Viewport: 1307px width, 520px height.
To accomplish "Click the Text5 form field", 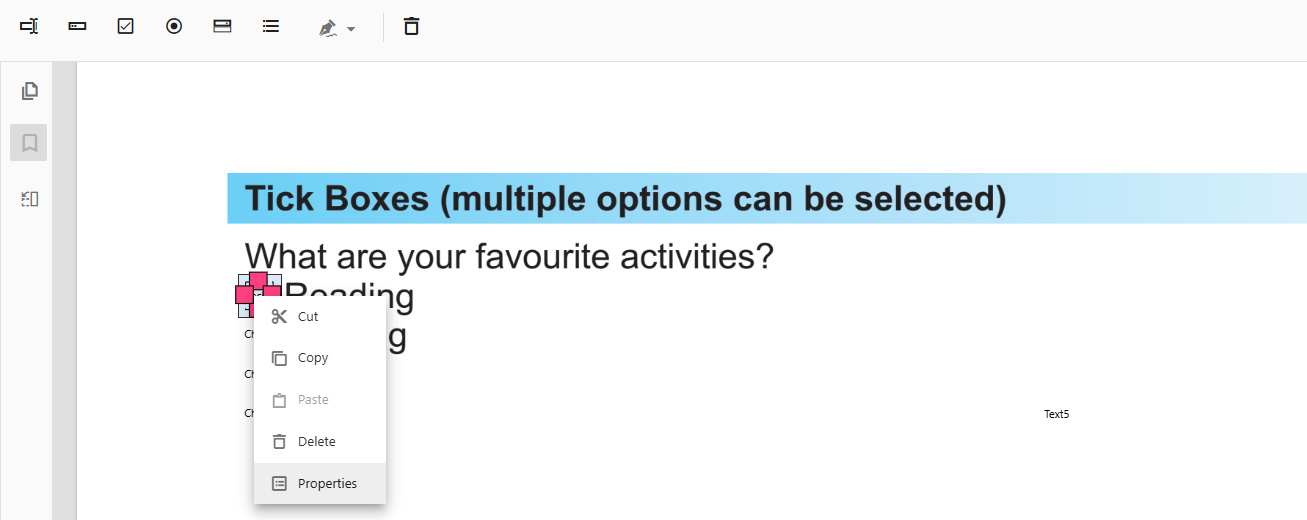I will (1056, 414).
